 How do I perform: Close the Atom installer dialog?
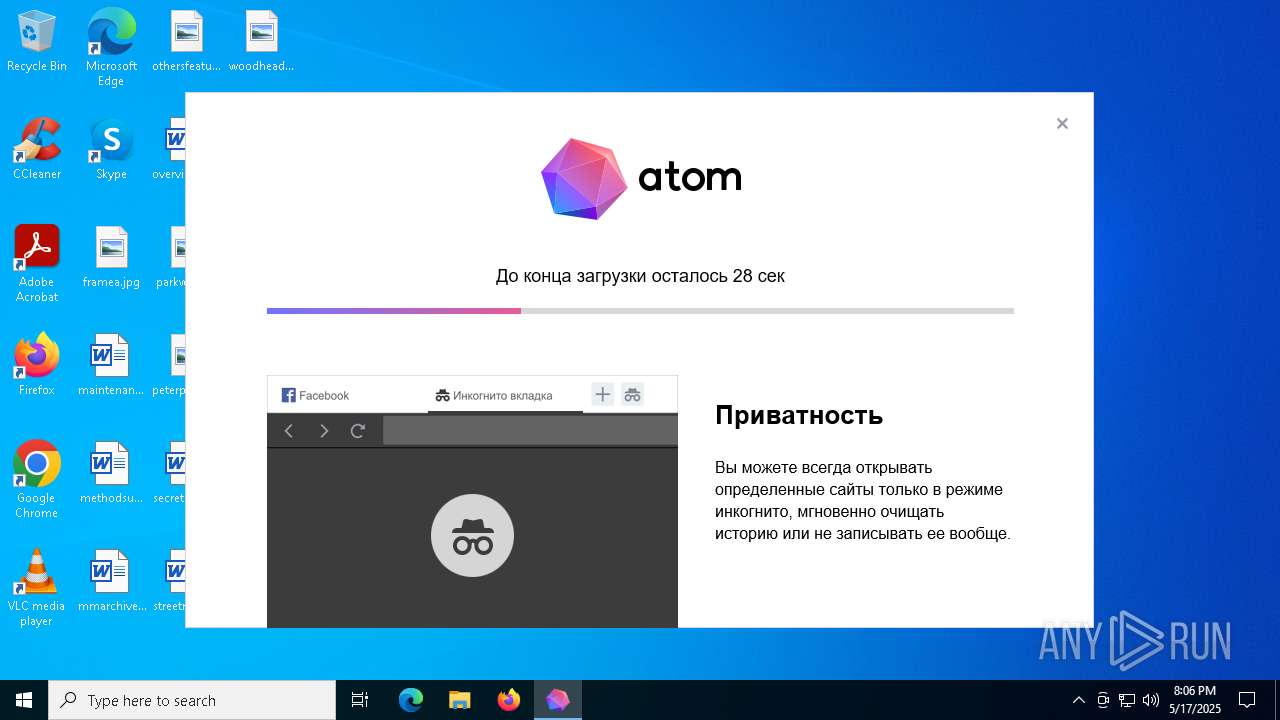point(1062,124)
